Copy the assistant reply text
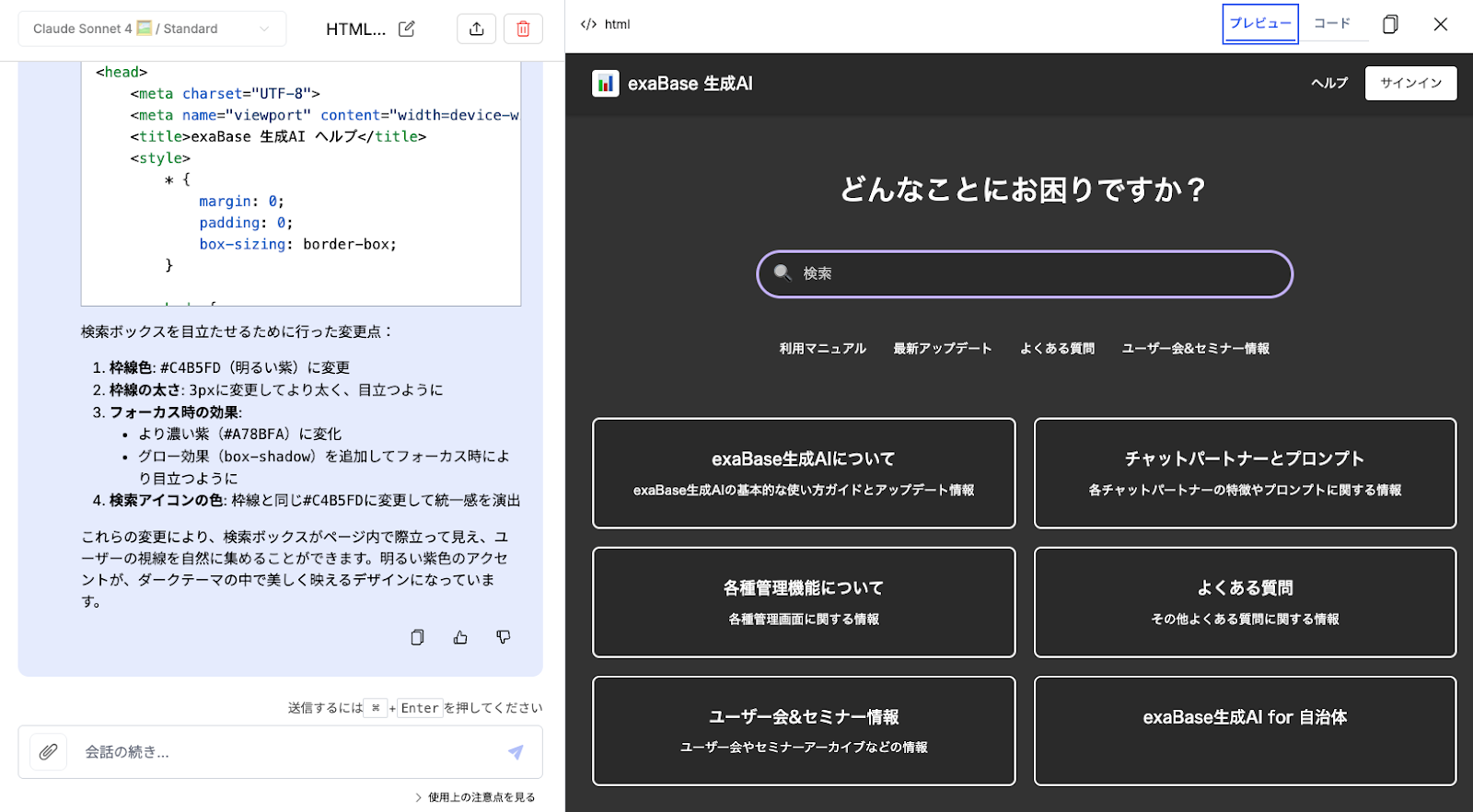1473x812 pixels. click(417, 637)
